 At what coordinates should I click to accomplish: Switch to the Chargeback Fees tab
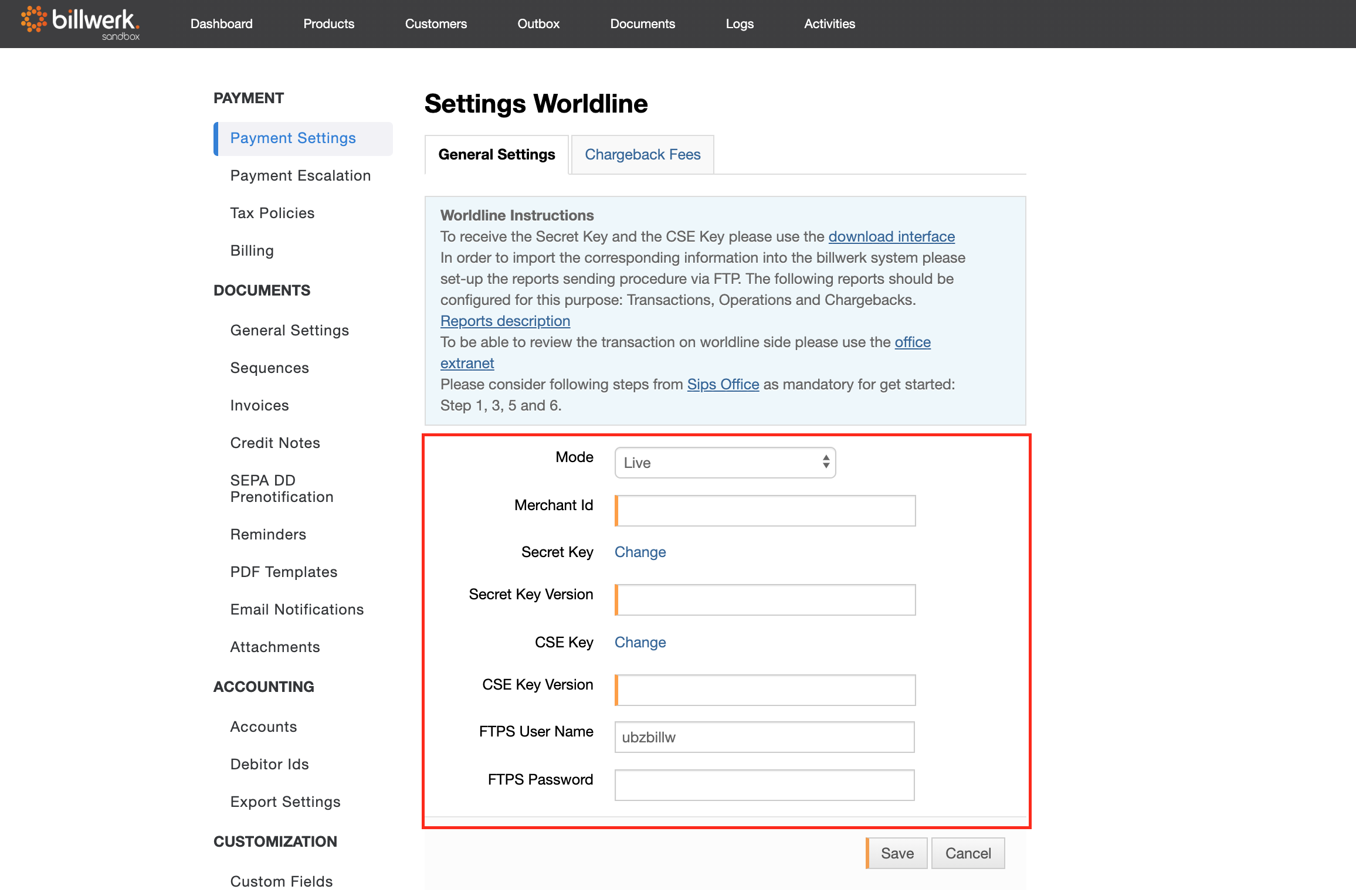642,155
